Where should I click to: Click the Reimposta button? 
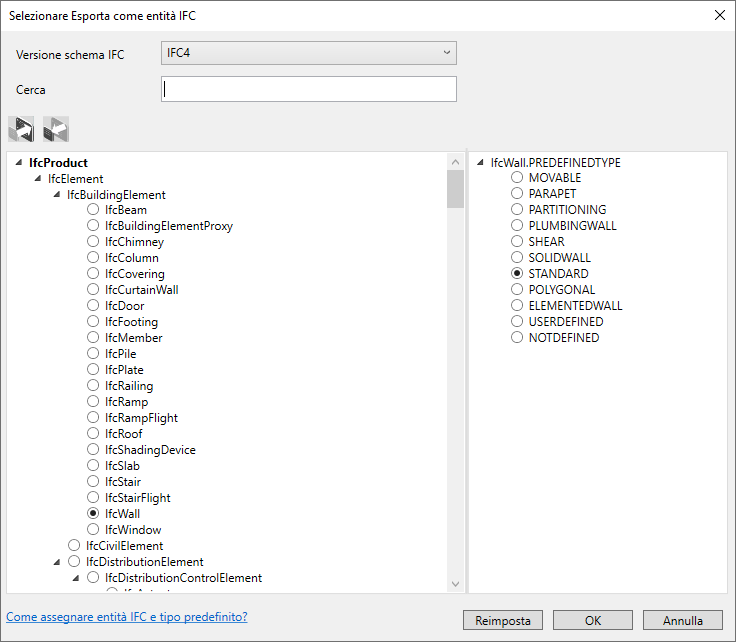(x=503, y=620)
